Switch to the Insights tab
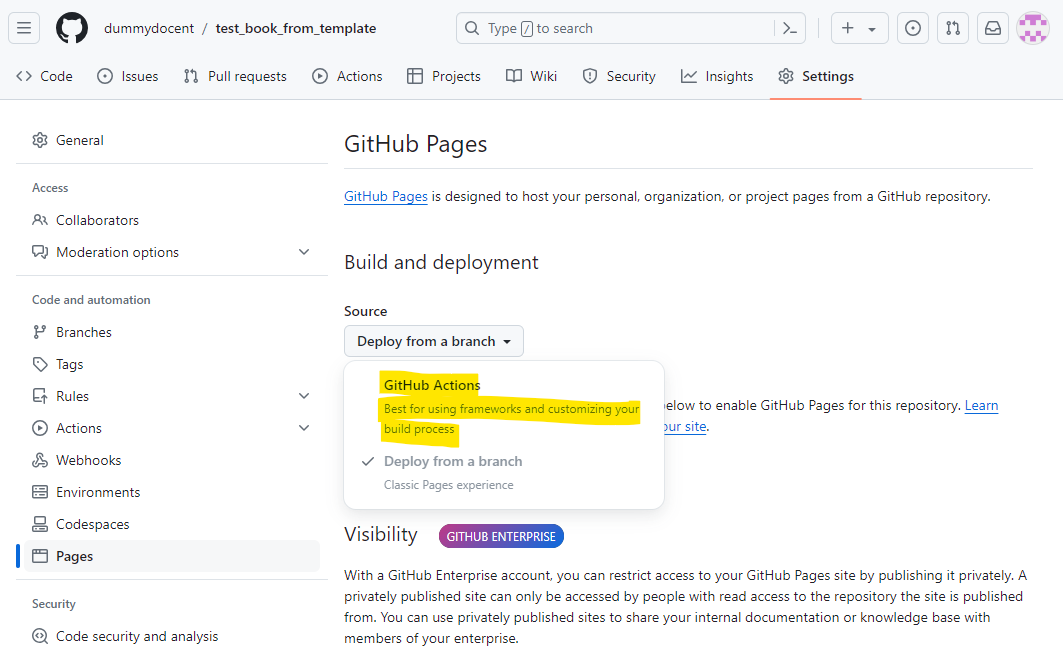 [x=717, y=76]
